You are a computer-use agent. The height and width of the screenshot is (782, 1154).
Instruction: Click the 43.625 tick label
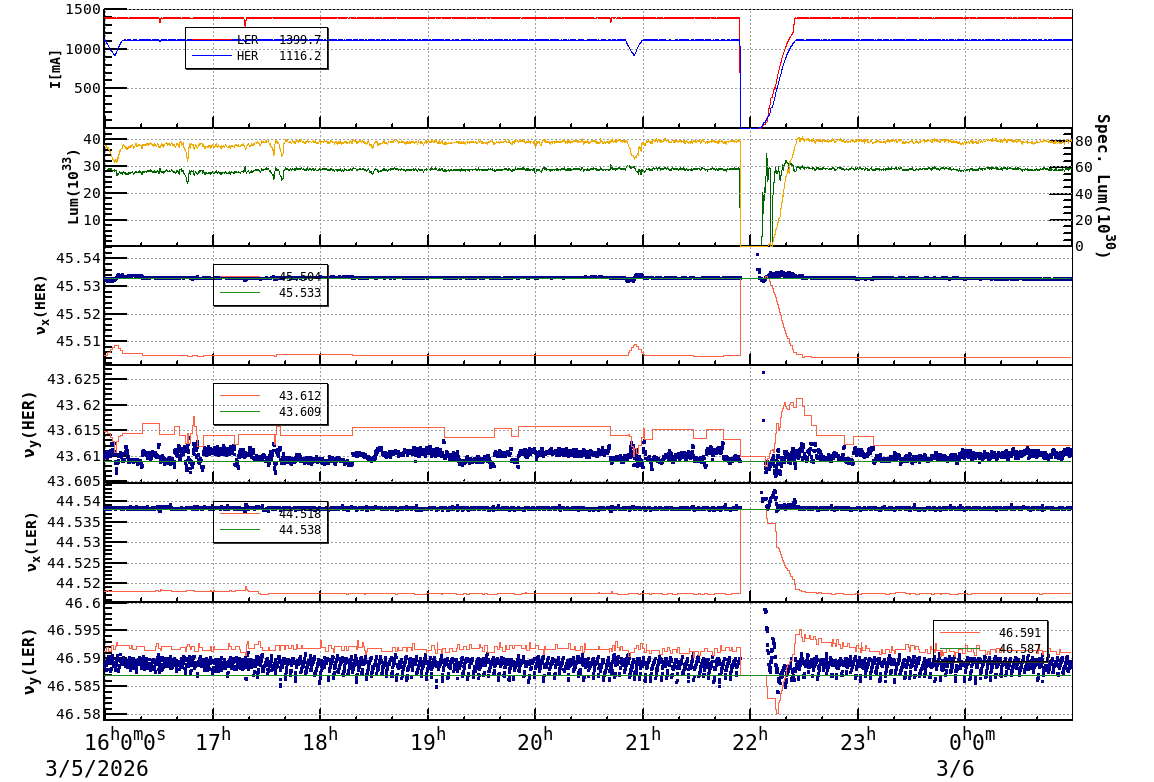(74, 380)
